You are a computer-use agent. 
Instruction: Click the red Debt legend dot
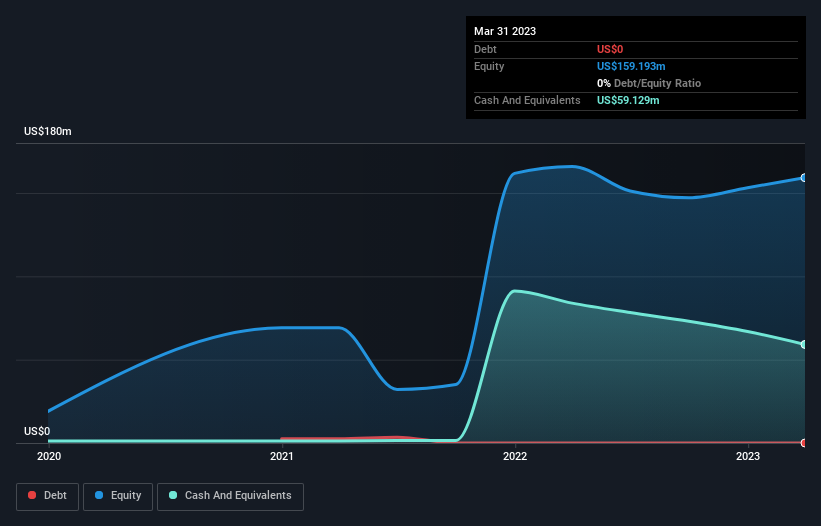tap(32, 495)
